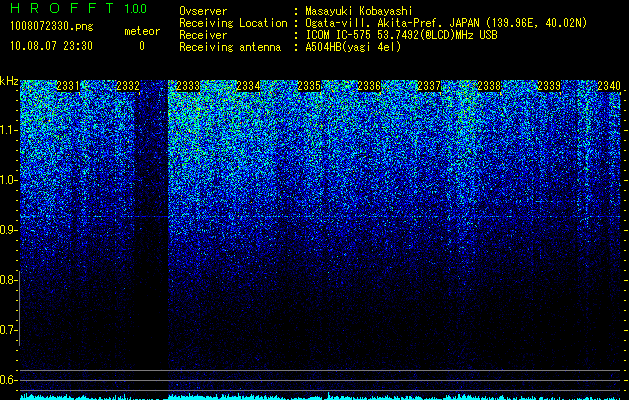Image resolution: width=629 pixels, height=400 pixels.
Task: Click the 2337 time marker
Action: pyautogui.click(x=429, y=86)
